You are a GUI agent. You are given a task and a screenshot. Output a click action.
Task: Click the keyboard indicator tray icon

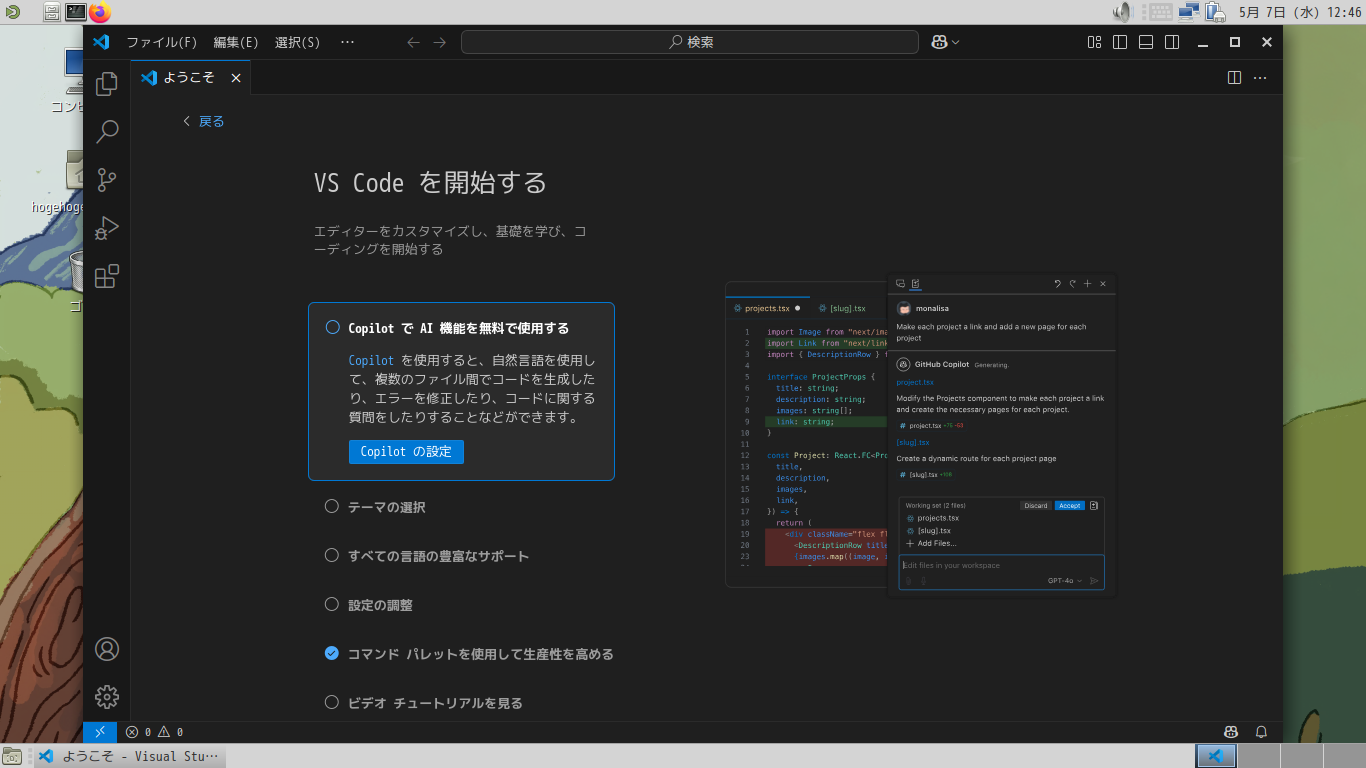(x=1160, y=12)
